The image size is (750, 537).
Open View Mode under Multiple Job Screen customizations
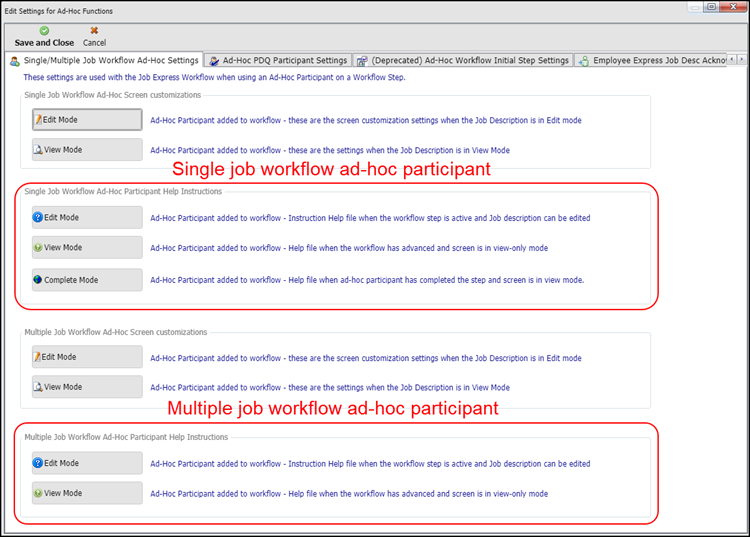[87, 386]
